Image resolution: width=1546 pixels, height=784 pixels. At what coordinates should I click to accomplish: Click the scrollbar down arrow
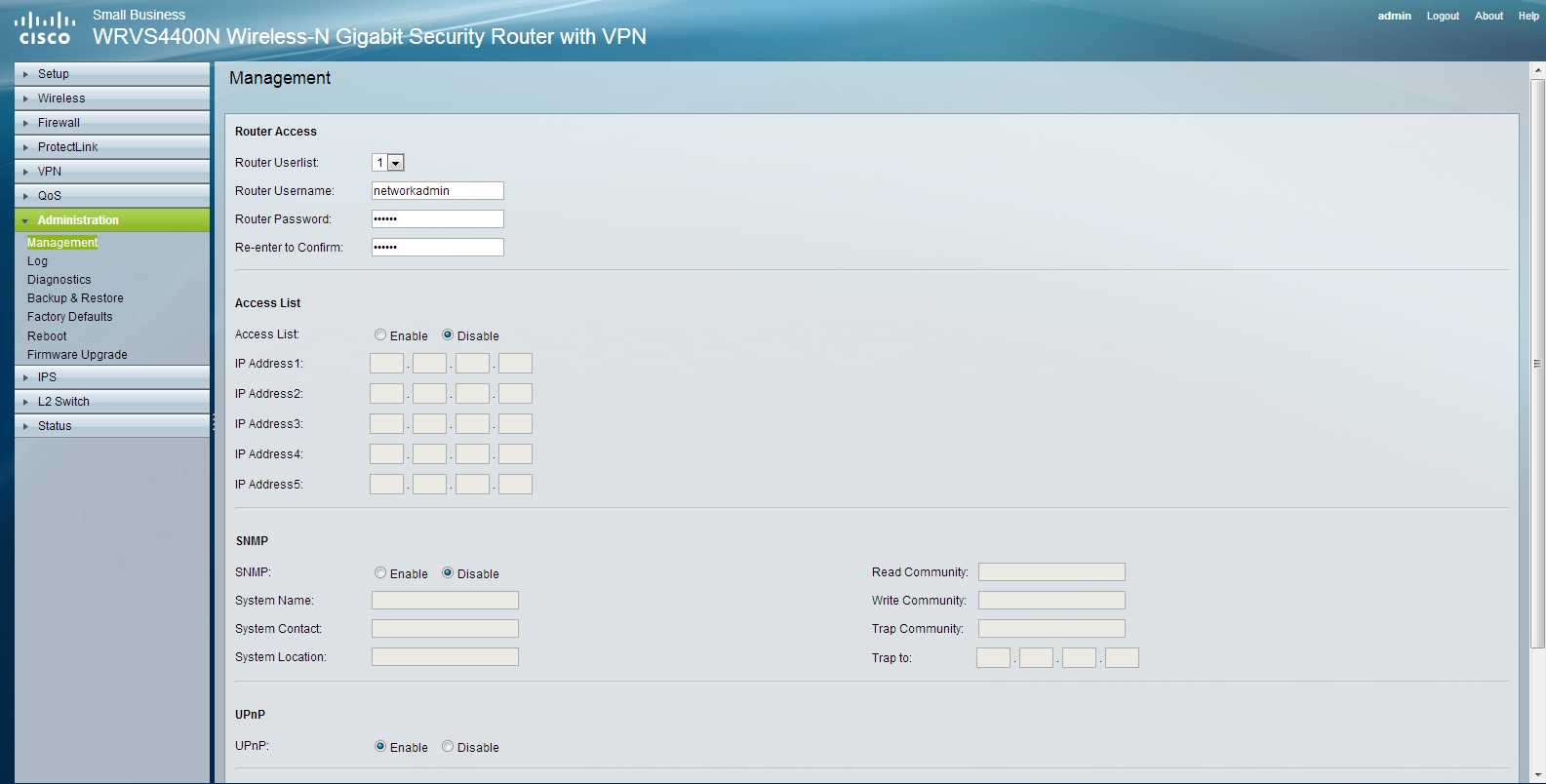pyautogui.click(x=1538, y=775)
